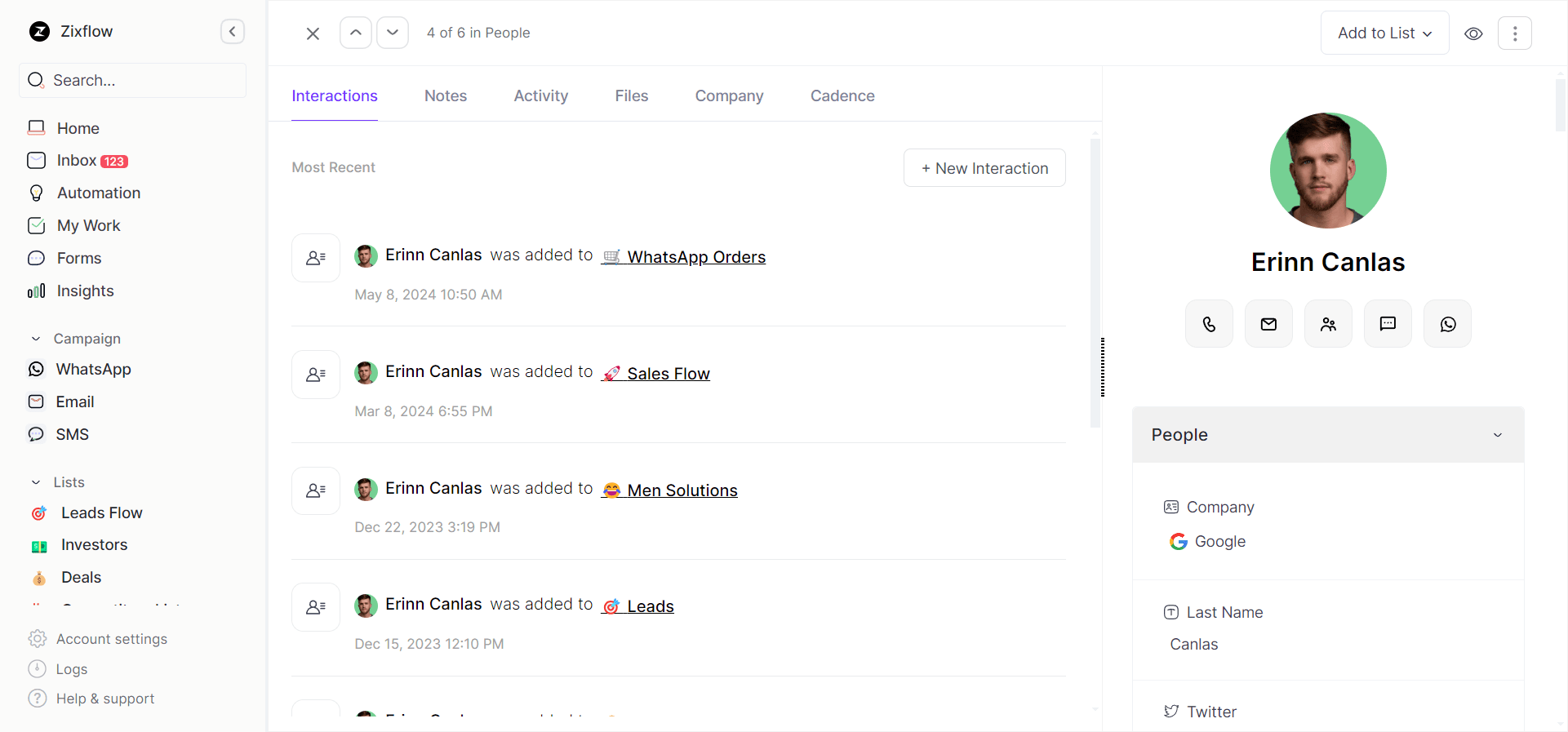Collapse the Lists group in sidebar
The width and height of the screenshot is (1568, 732).
tap(36, 482)
